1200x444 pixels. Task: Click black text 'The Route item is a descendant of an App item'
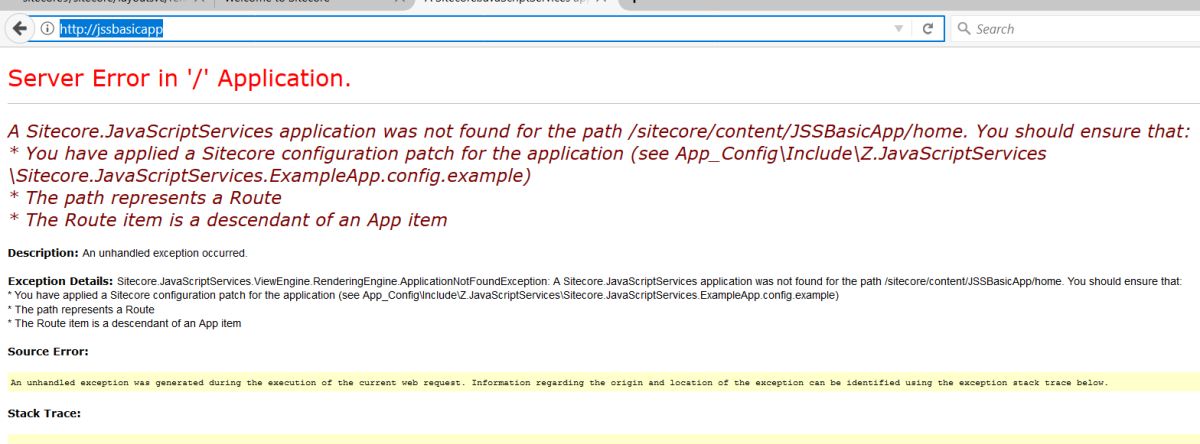click(x=124, y=324)
